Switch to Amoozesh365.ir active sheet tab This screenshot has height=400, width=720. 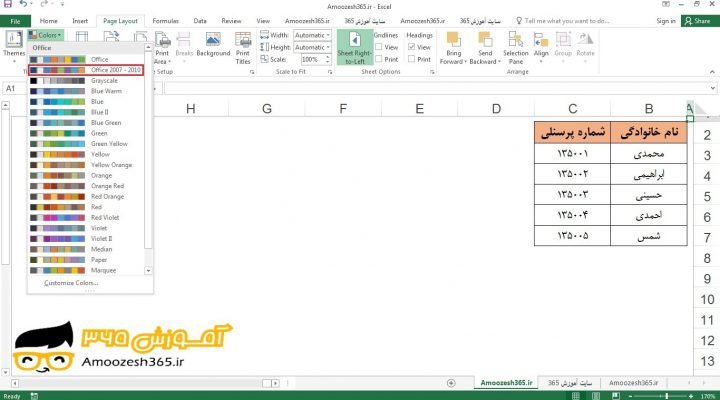click(506, 383)
